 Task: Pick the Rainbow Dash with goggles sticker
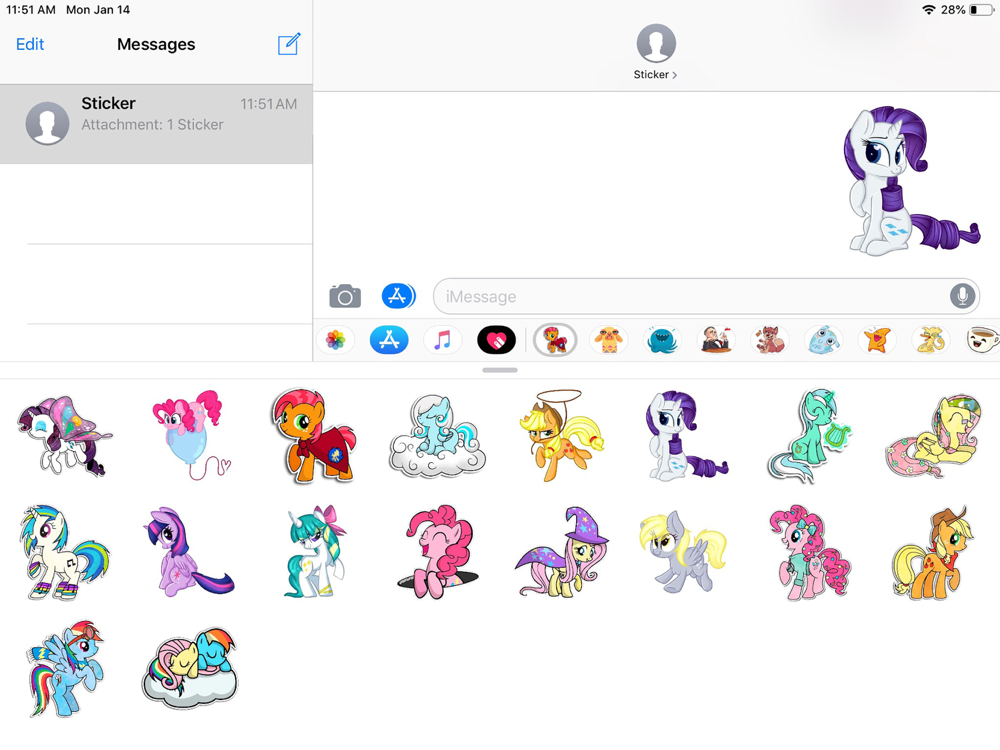tap(65, 669)
